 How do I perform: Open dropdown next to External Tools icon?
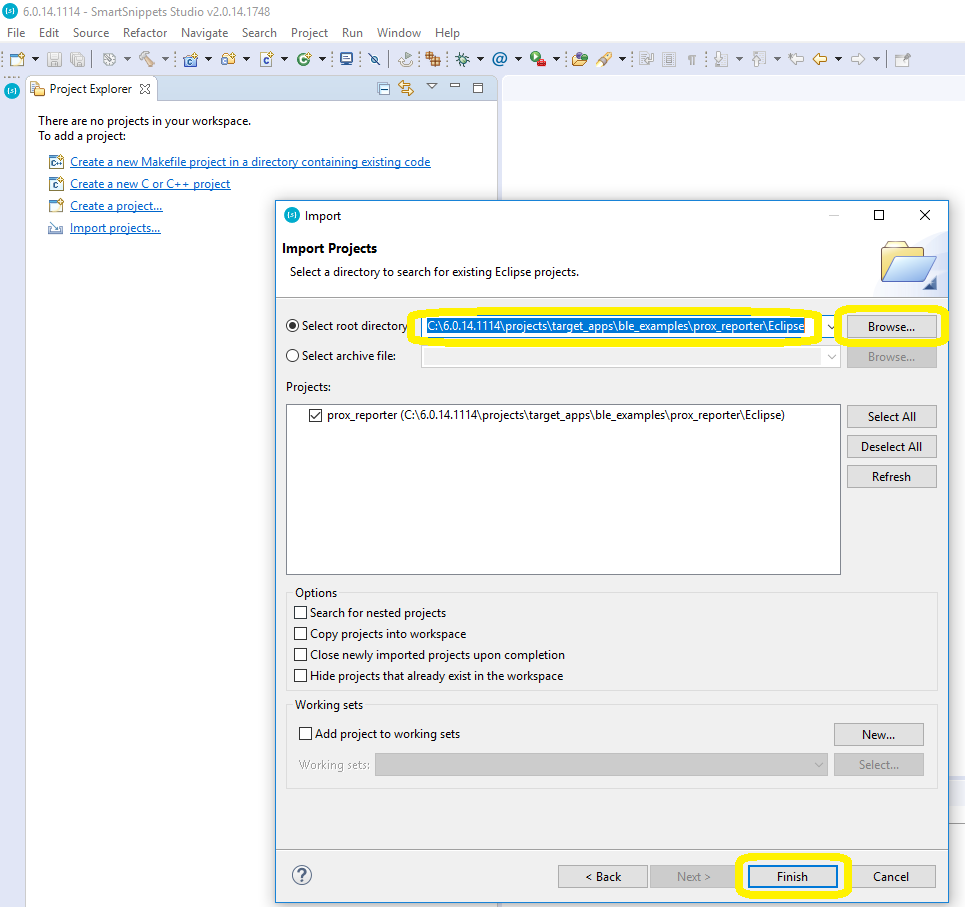point(556,59)
